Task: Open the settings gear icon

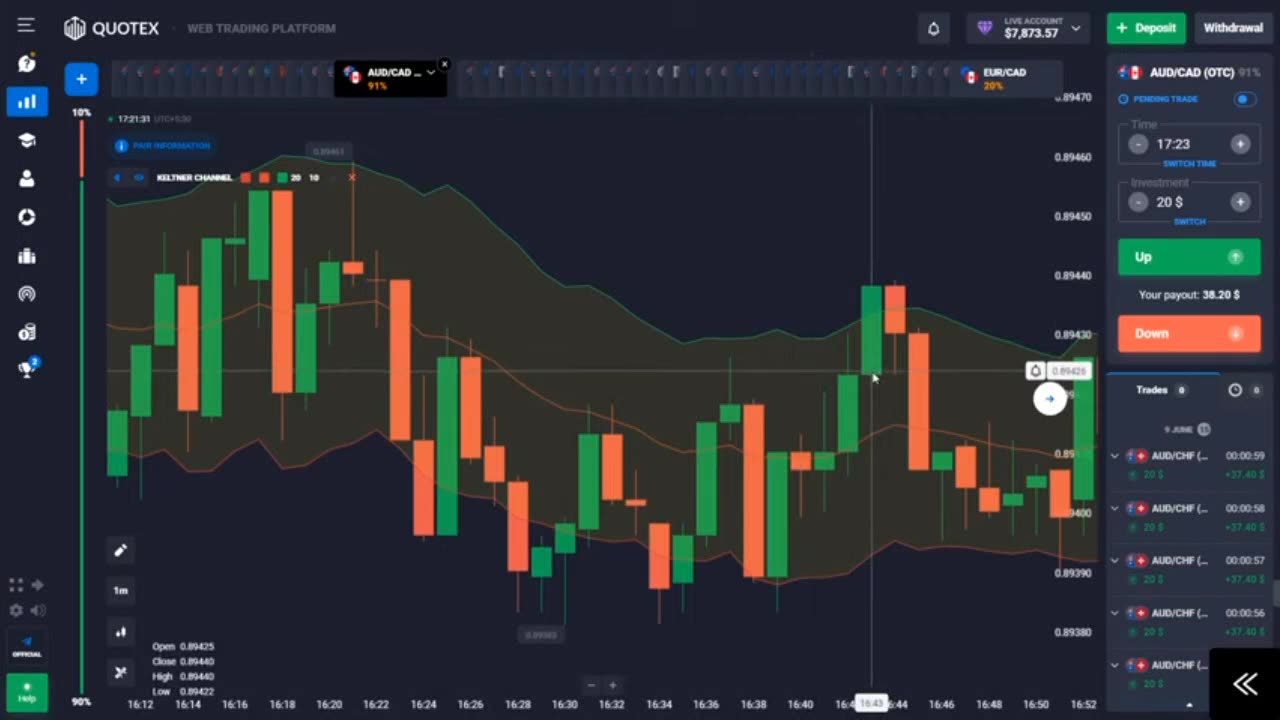Action: pos(16,610)
